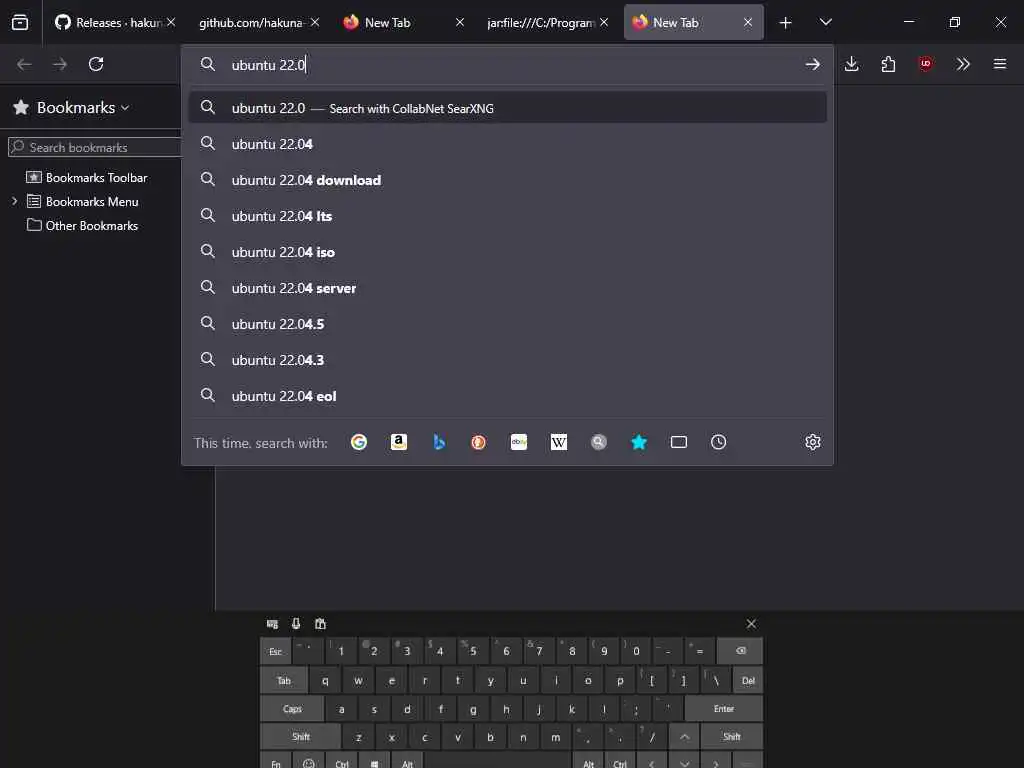This screenshot has width=1024, height=768.
Task: Search in bookmarks via star icon
Action: click(639, 442)
